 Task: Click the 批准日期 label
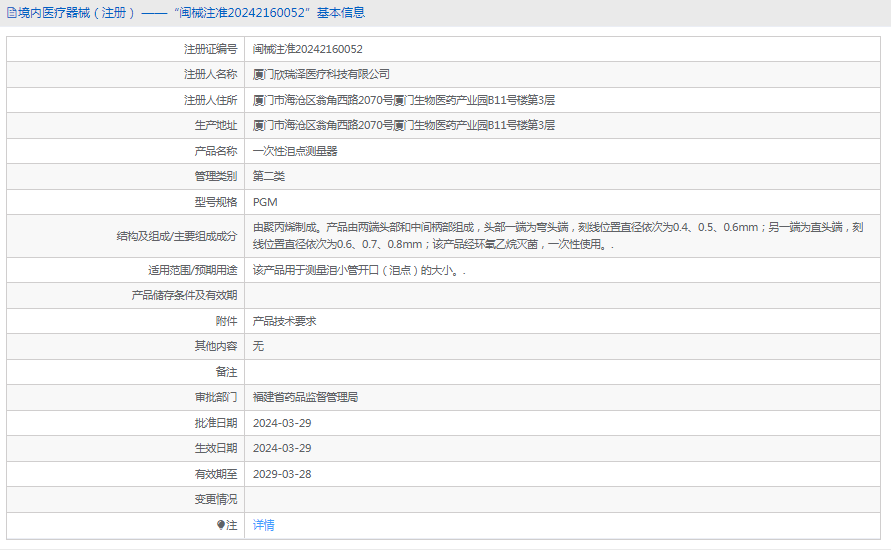[x=216, y=423]
